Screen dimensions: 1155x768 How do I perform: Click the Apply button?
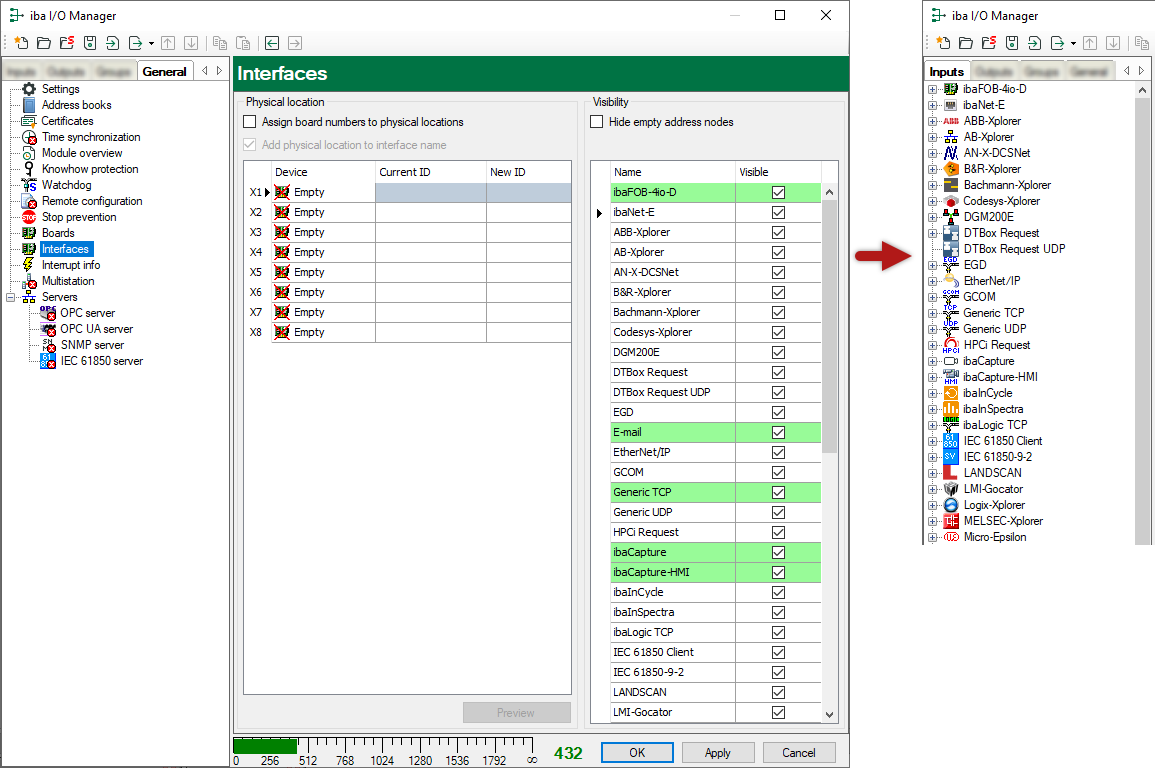click(x=717, y=753)
